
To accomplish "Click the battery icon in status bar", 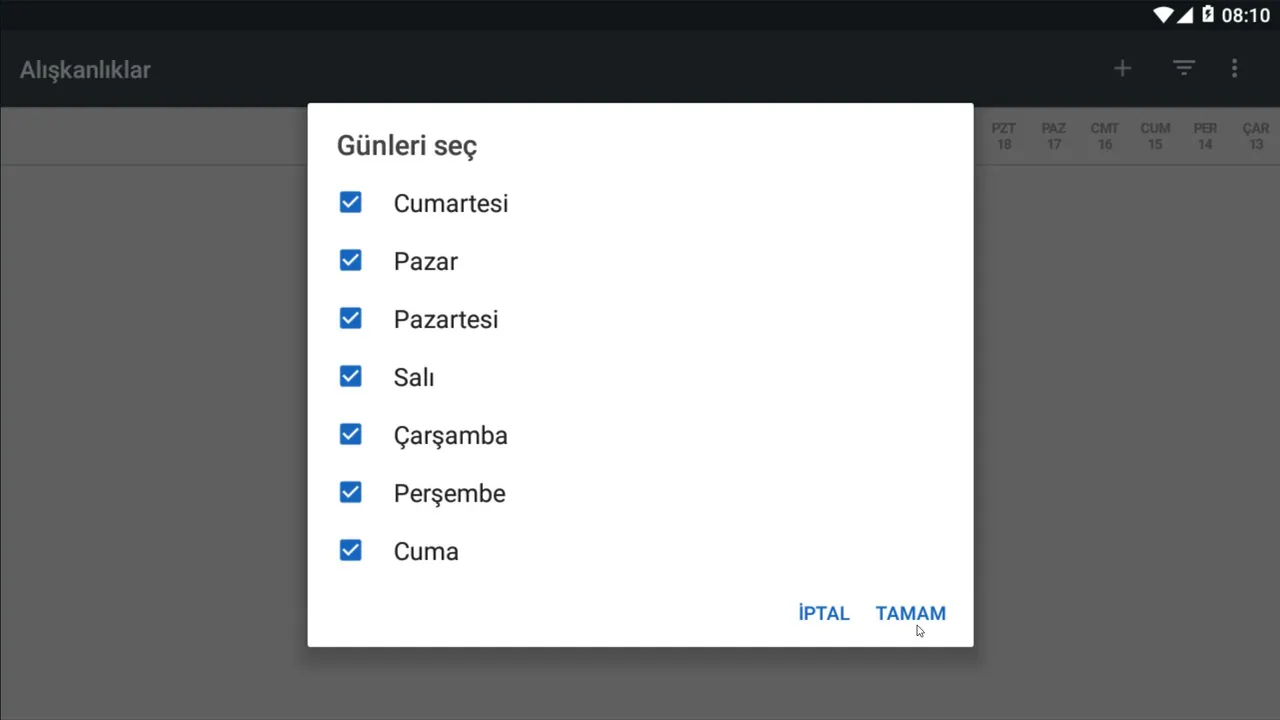I will [x=1207, y=14].
